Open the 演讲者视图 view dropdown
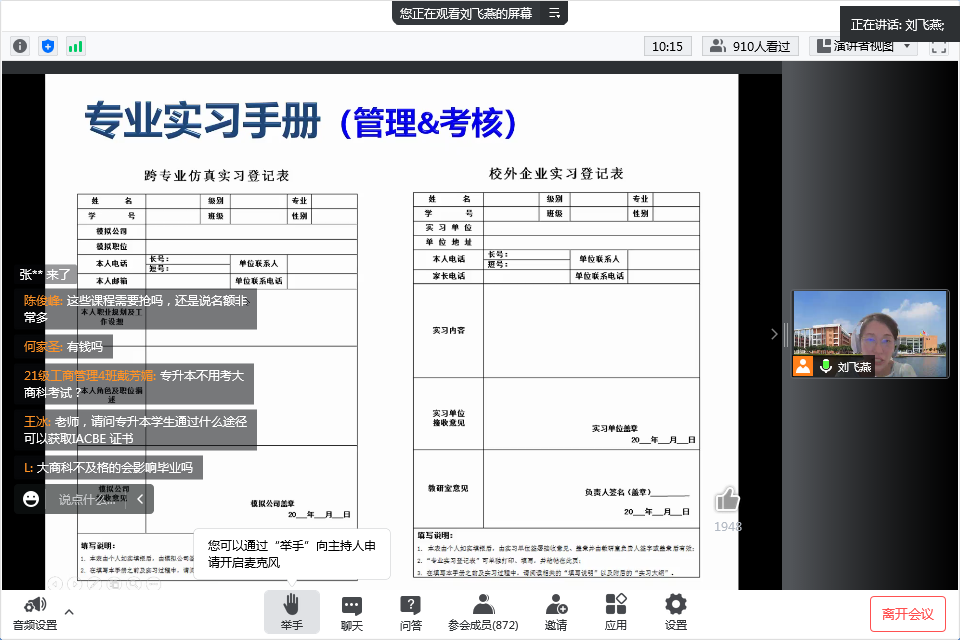The width and height of the screenshot is (960, 640). click(x=863, y=46)
